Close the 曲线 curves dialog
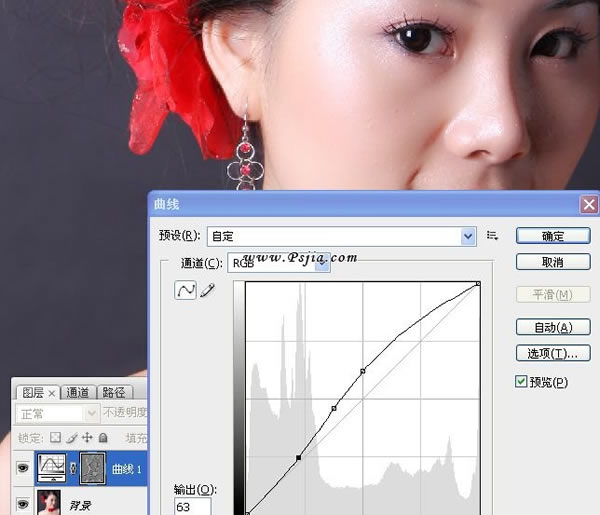The width and height of the screenshot is (600, 515). pos(589,204)
